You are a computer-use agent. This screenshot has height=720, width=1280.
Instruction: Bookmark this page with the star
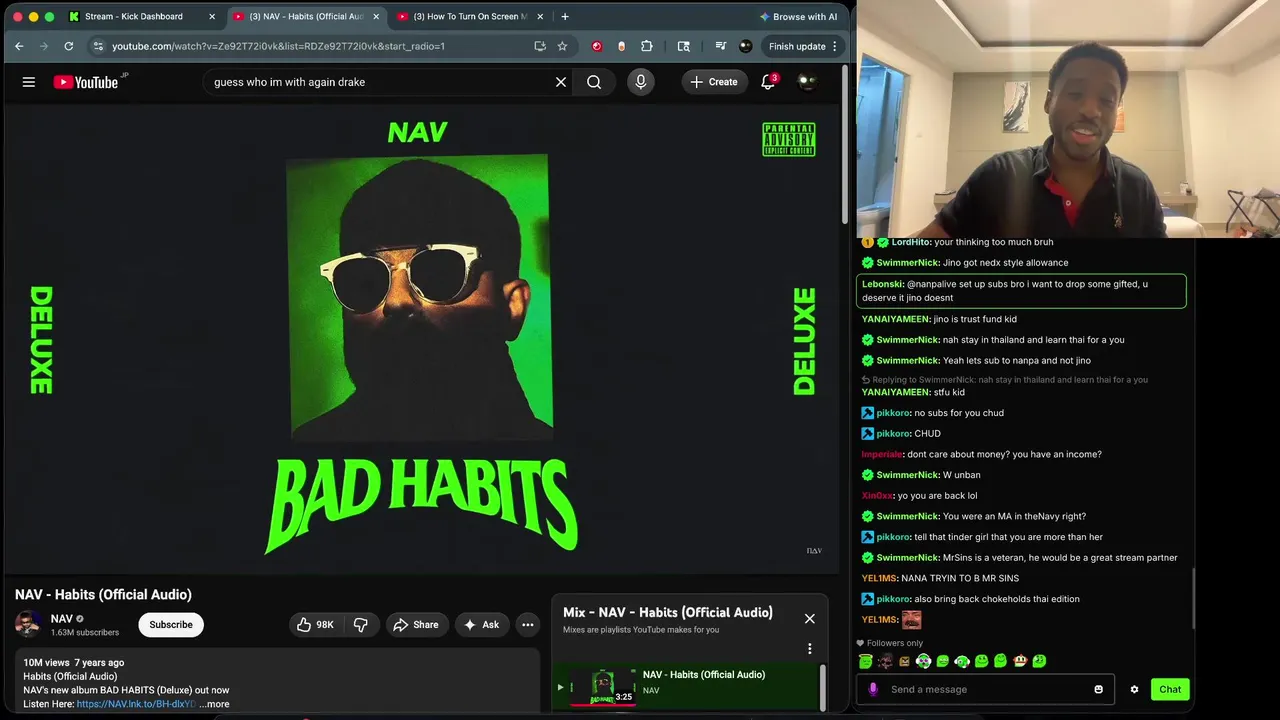(562, 46)
